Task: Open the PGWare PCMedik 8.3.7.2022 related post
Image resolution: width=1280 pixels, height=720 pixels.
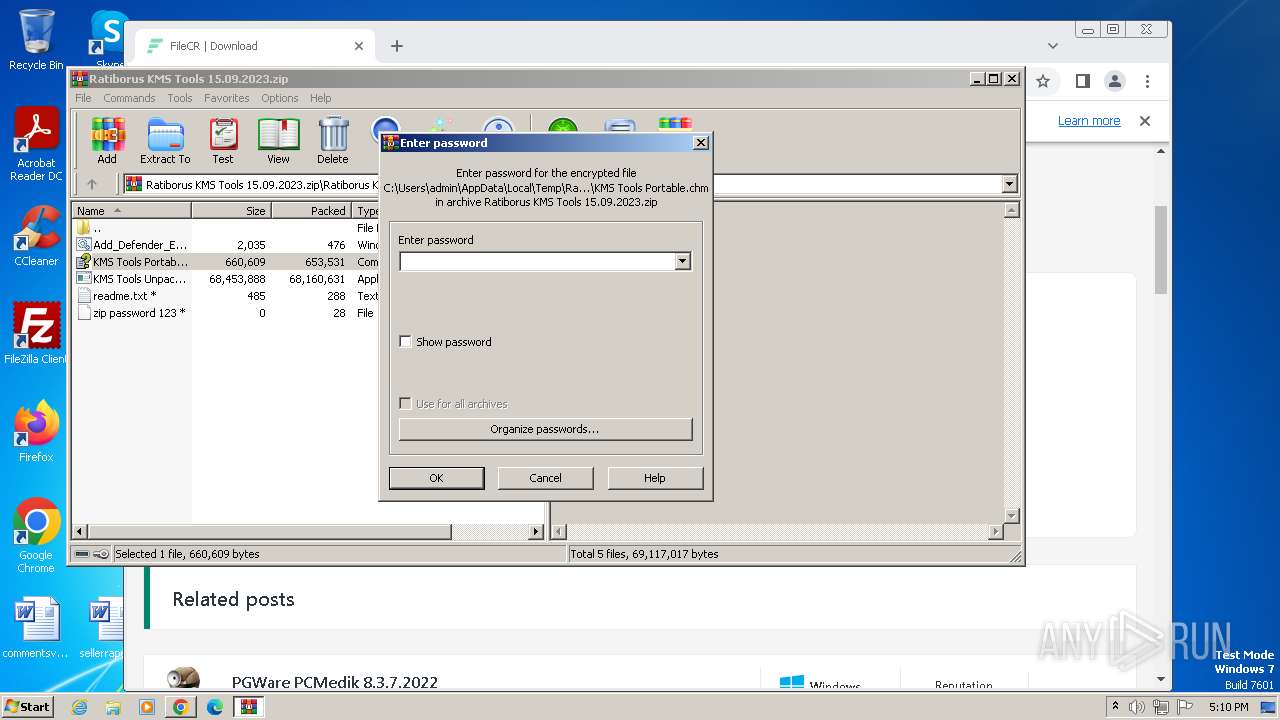Action: [x=335, y=683]
